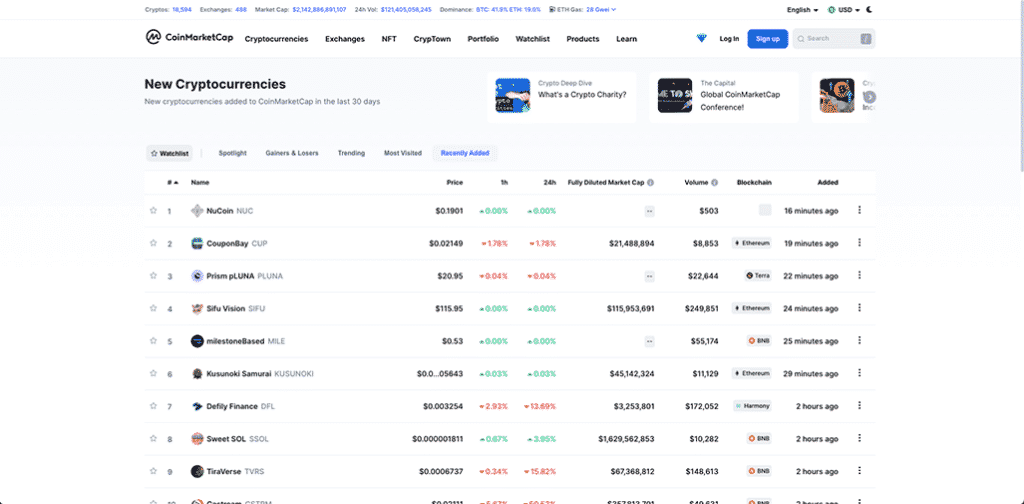
Task: Star NuCoin to add to watchlist
Action: click(153, 210)
